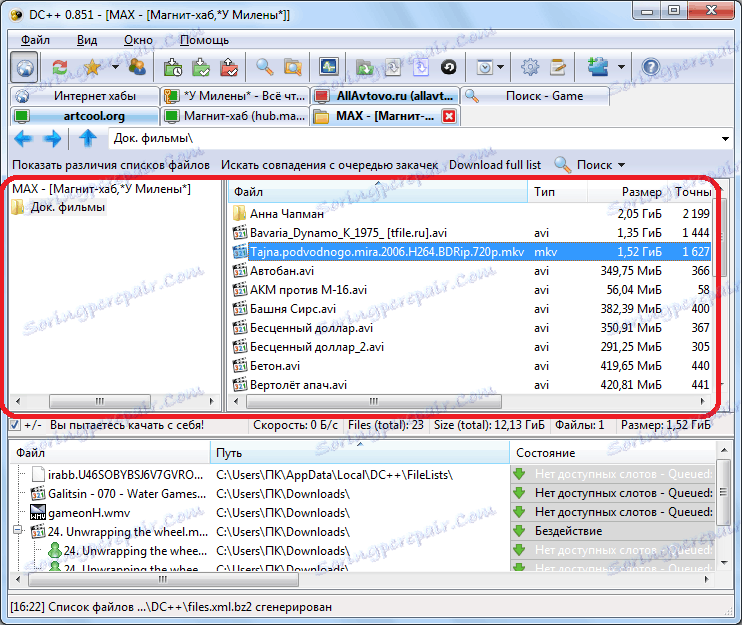742x625 pixels.
Task: Select Автобан.avi file row
Action: [471, 271]
